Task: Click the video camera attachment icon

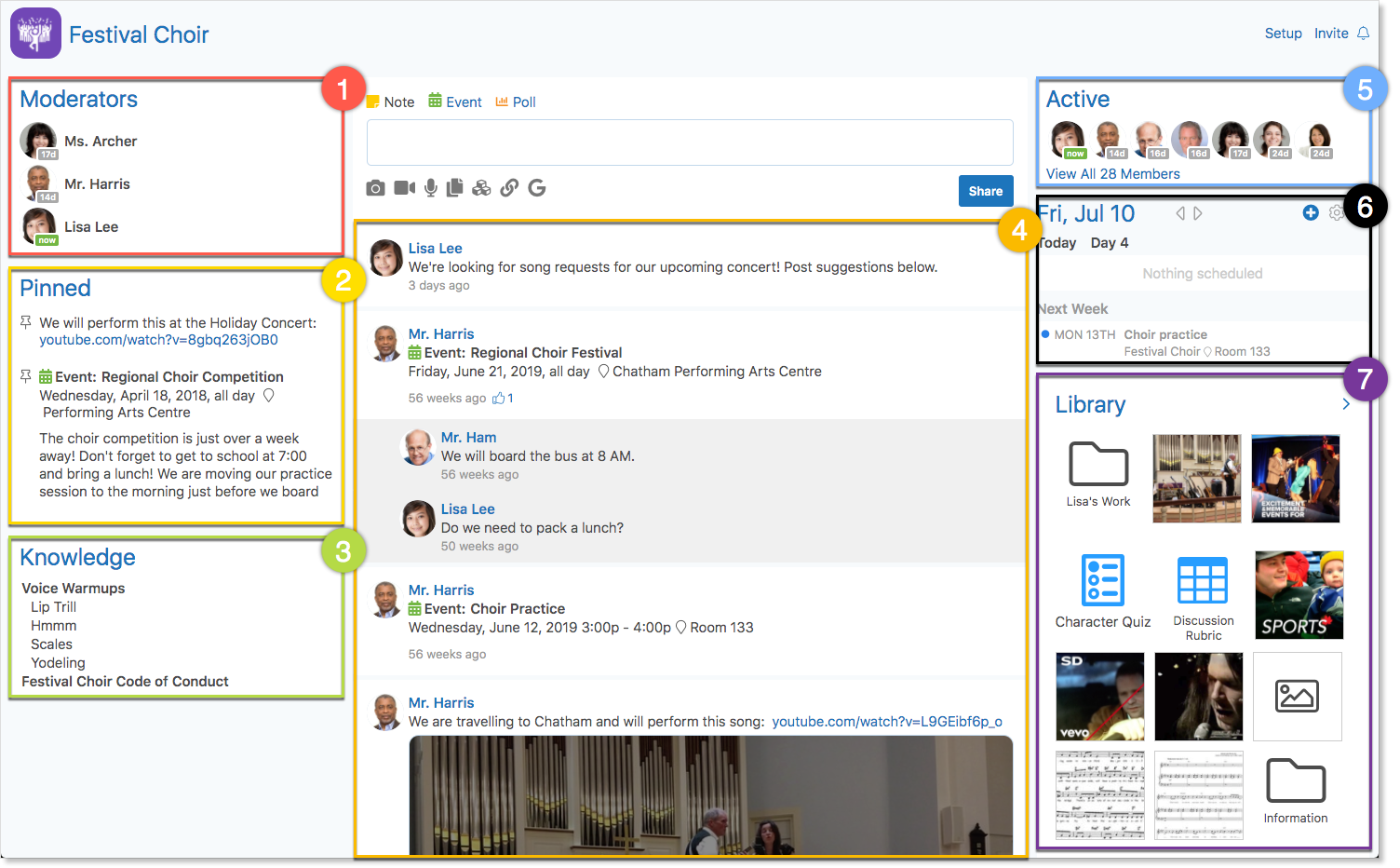Action: (404, 188)
